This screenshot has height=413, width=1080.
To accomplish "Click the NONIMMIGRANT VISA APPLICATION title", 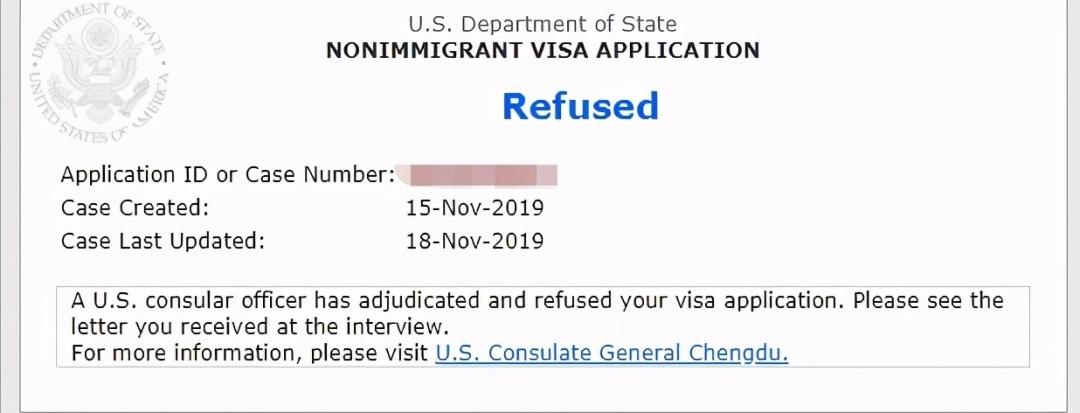I will [542, 50].
